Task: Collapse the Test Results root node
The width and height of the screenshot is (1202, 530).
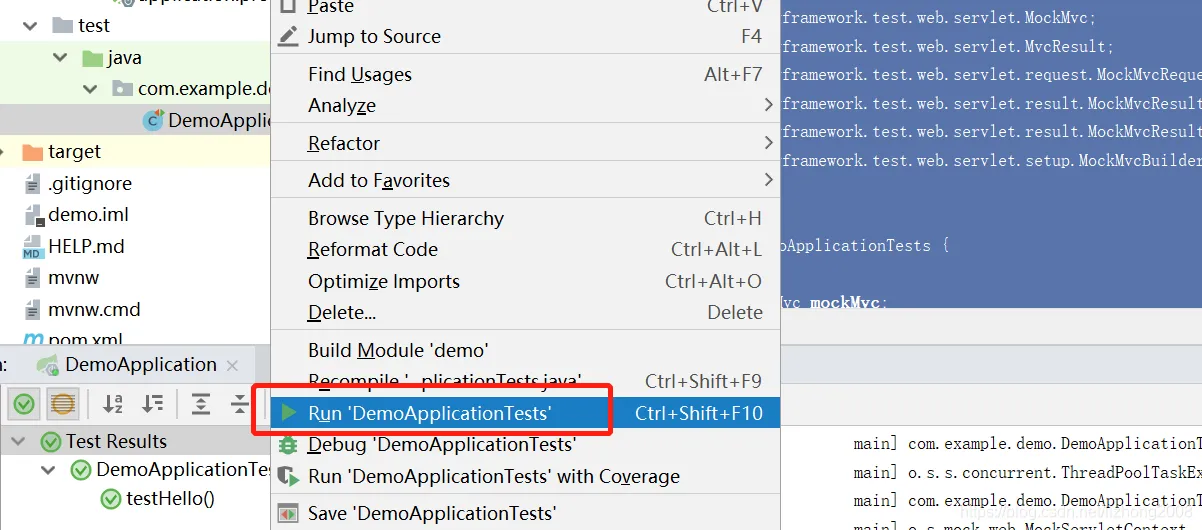Action: point(19,441)
